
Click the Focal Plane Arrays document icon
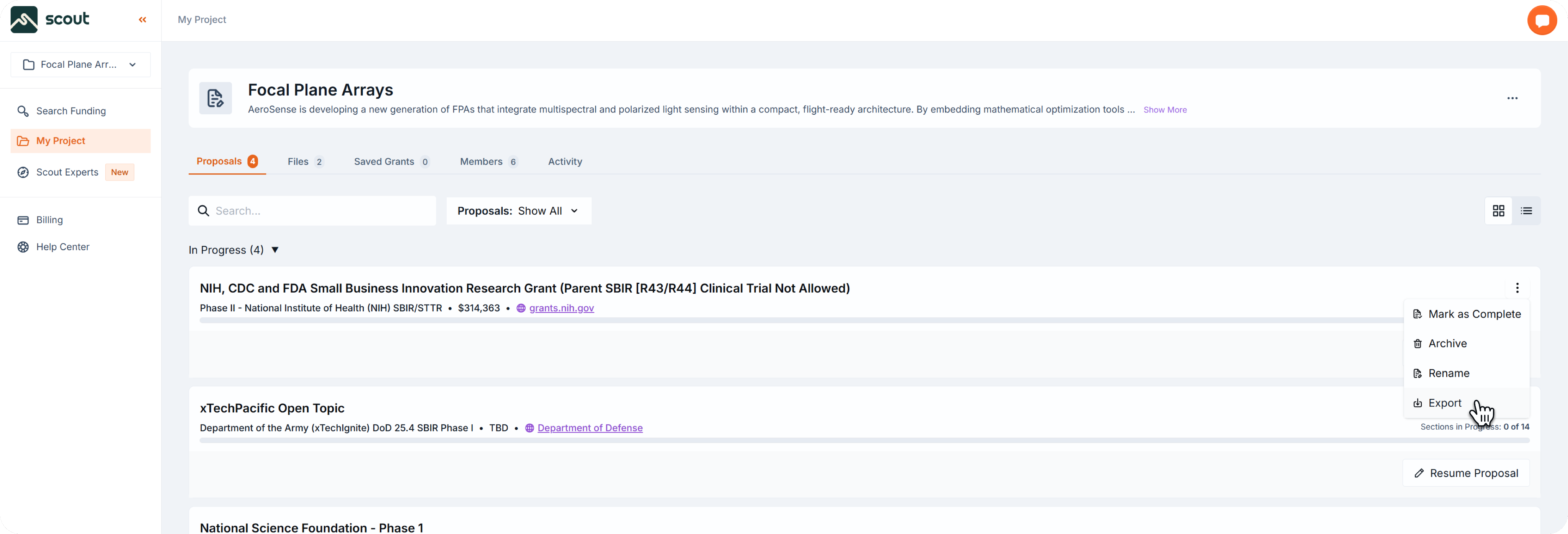point(216,99)
